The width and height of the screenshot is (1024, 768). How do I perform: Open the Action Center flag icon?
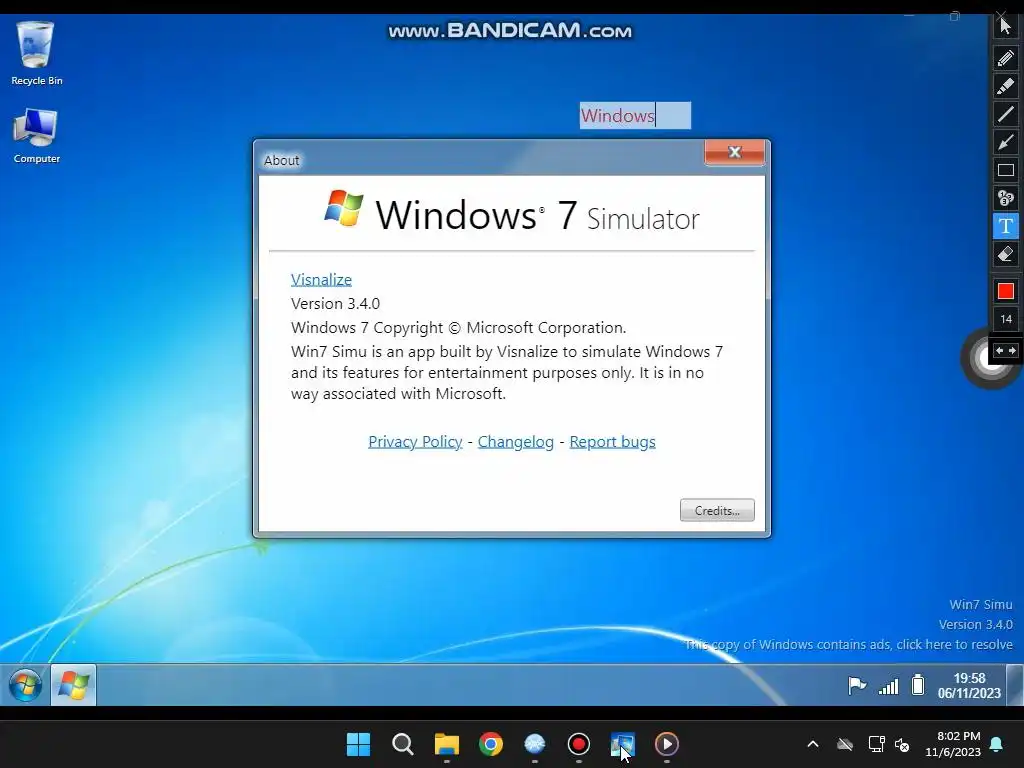(856, 686)
